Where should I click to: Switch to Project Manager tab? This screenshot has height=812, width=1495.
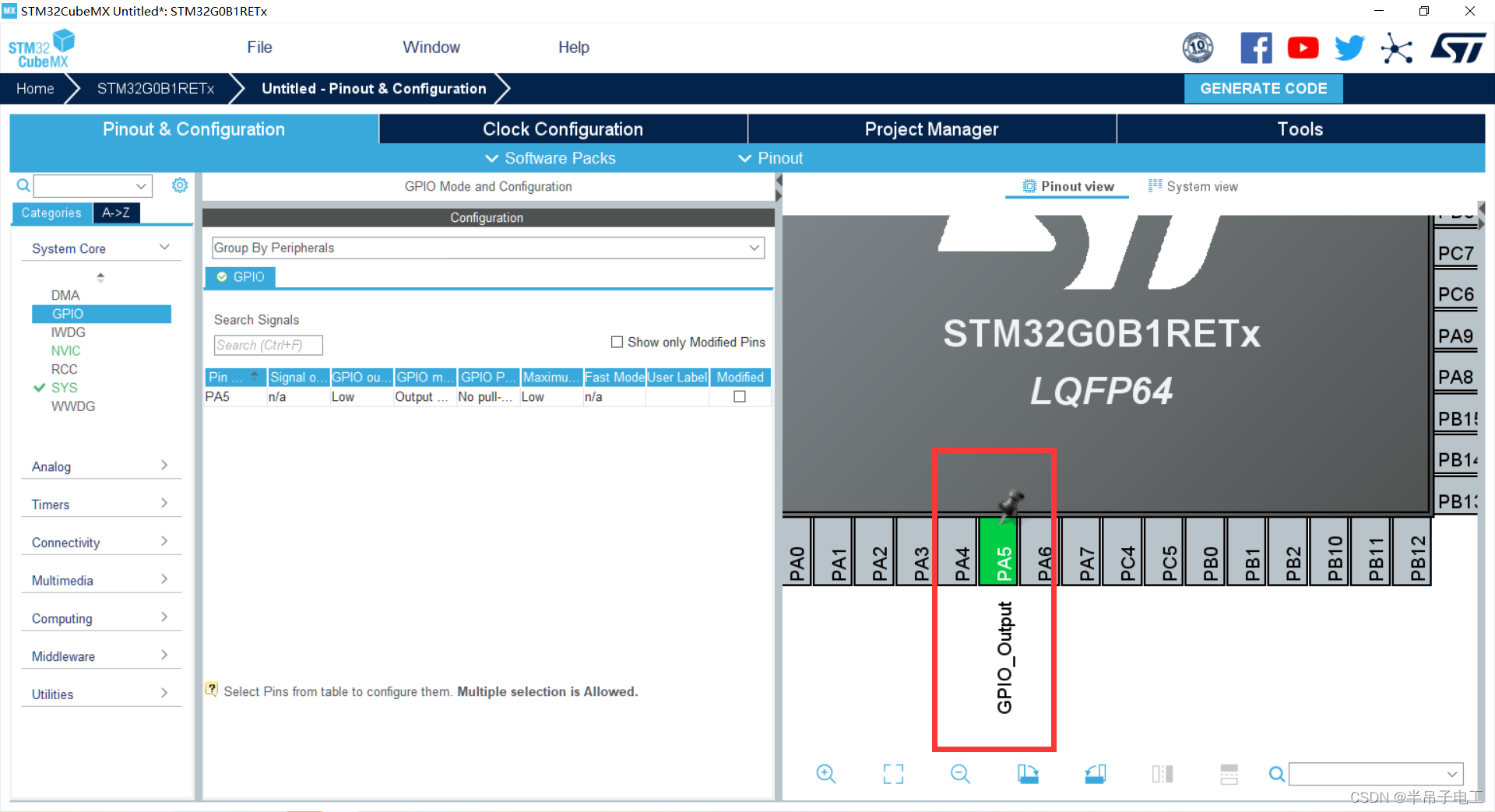pyautogui.click(x=932, y=129)
